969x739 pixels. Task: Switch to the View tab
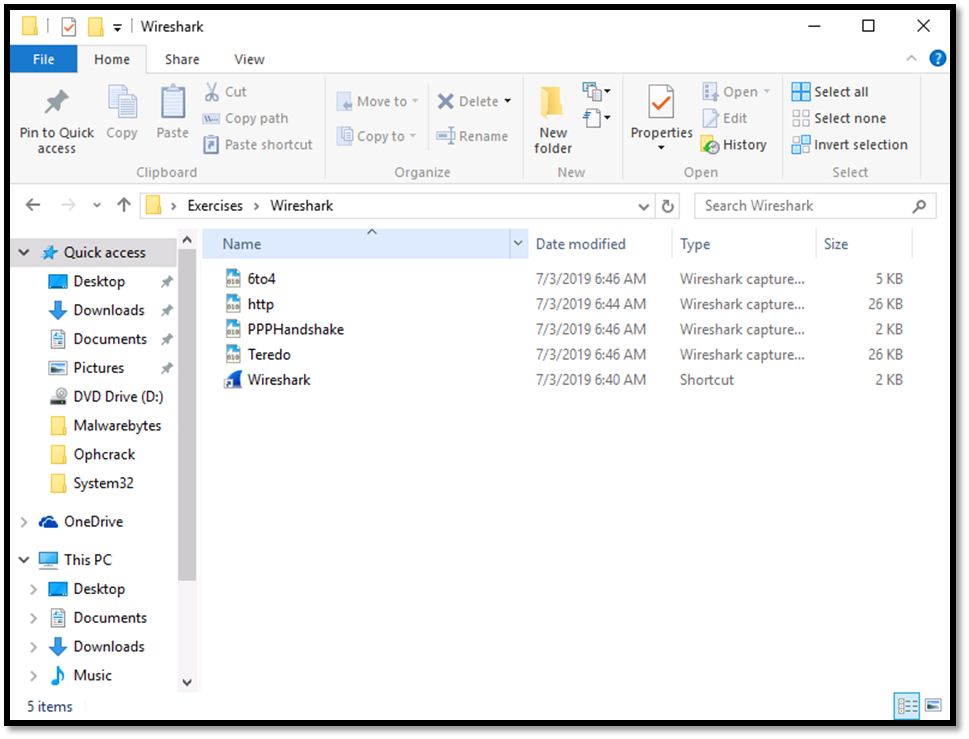pos(249,59)
